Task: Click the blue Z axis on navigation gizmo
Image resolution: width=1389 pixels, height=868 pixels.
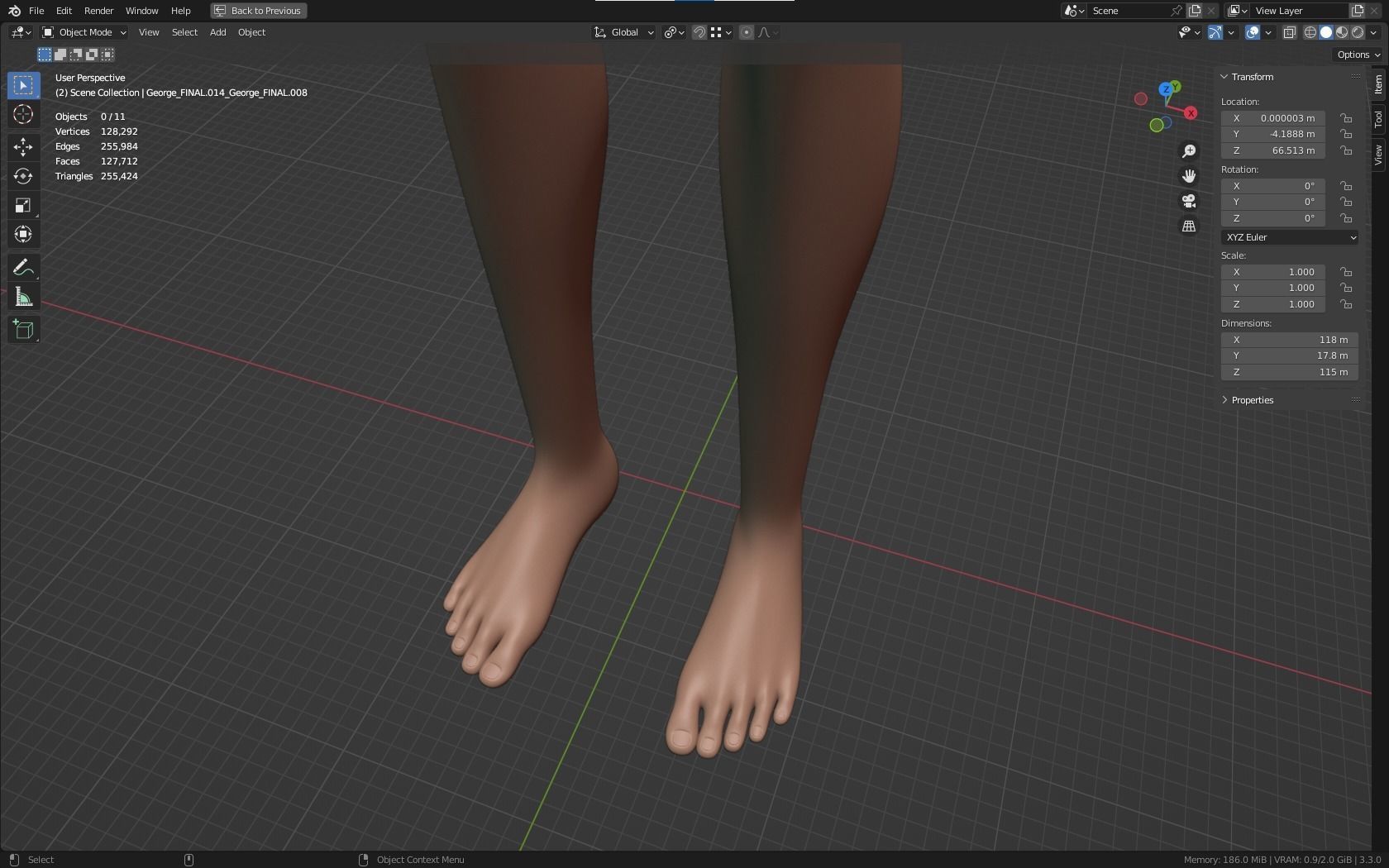Action: [x=1165, y=89]
